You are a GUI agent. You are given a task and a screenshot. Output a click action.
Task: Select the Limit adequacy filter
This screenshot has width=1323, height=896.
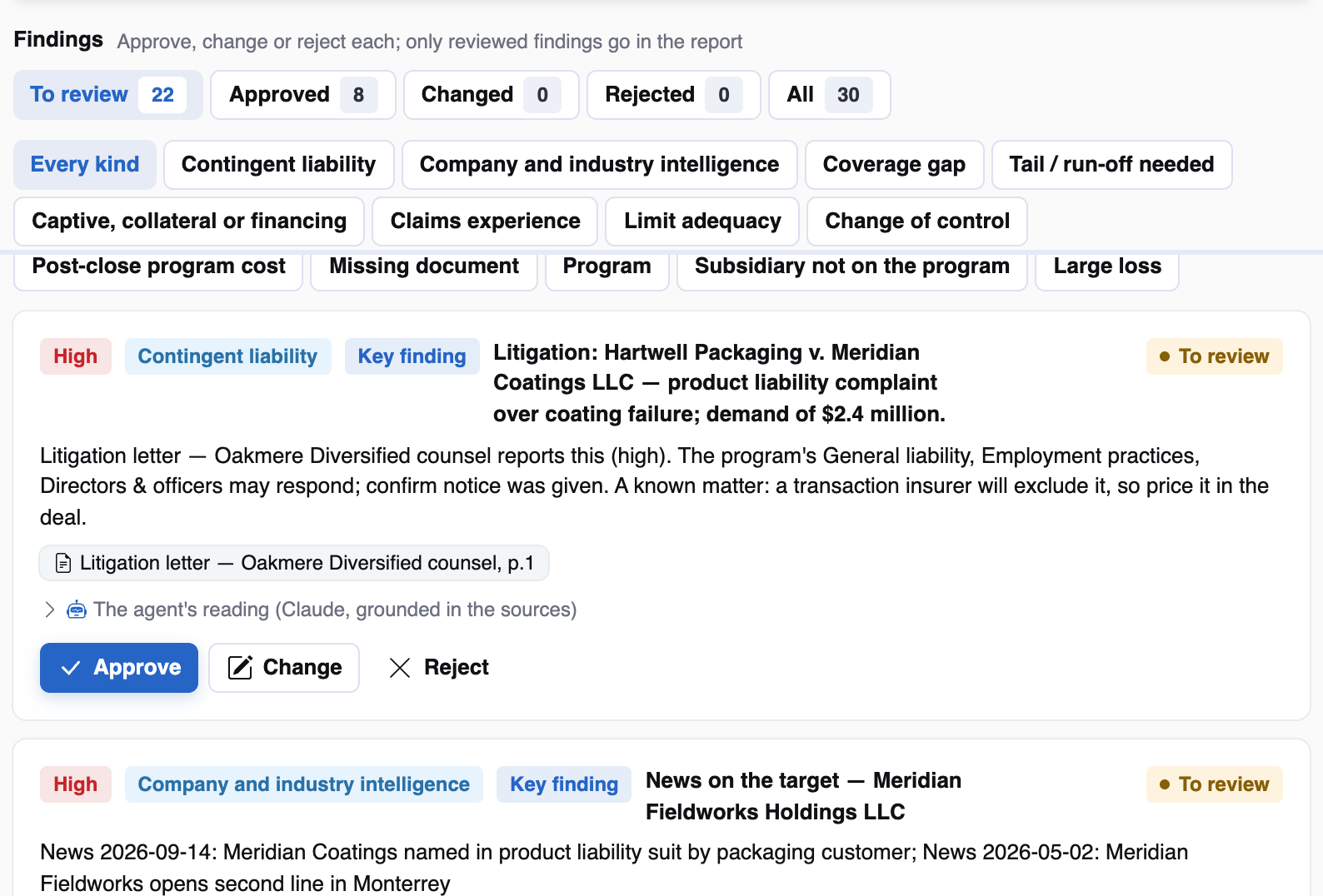point(702,222)
